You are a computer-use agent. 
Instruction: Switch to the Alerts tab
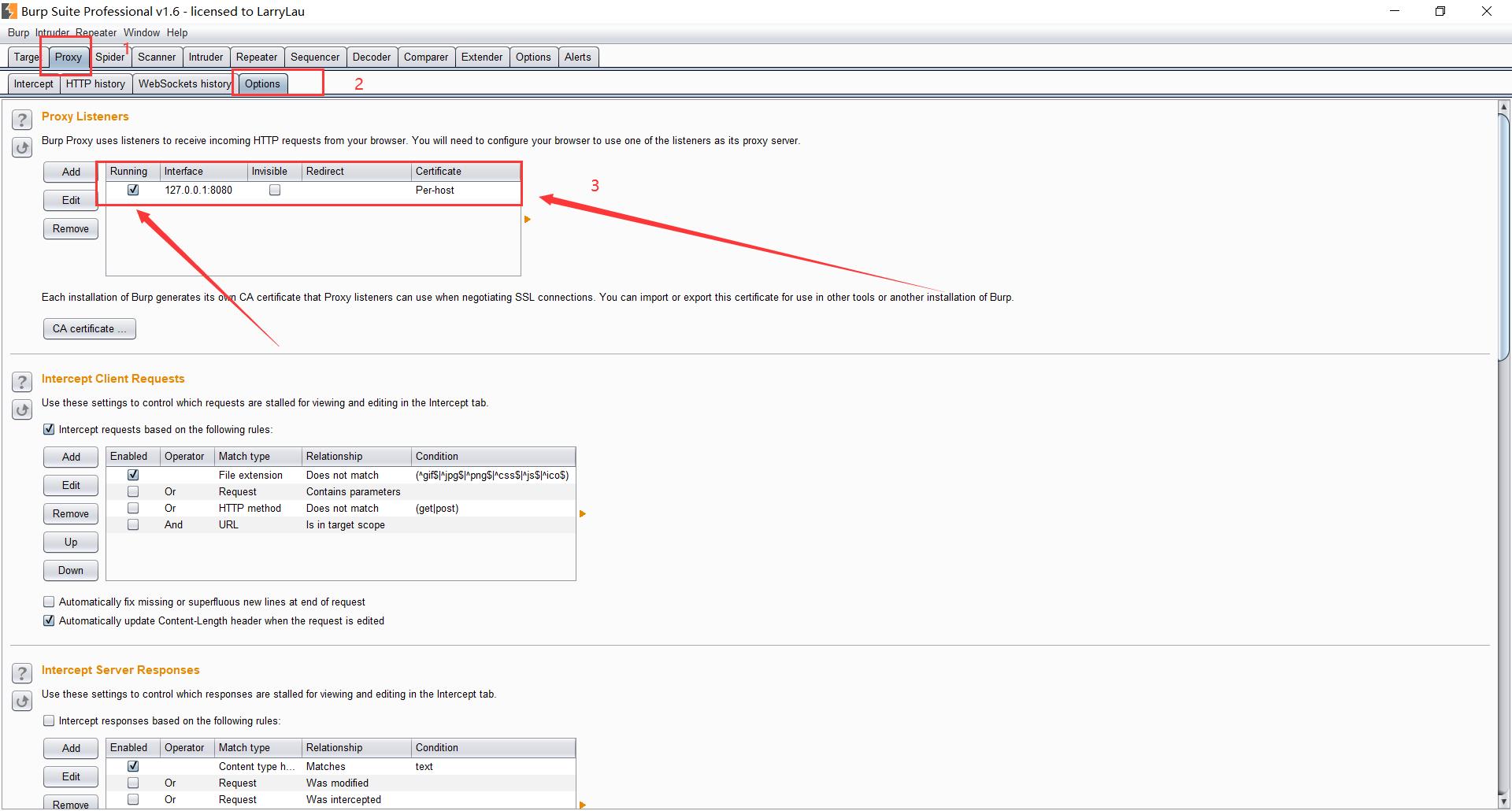[x=577, y=57]
